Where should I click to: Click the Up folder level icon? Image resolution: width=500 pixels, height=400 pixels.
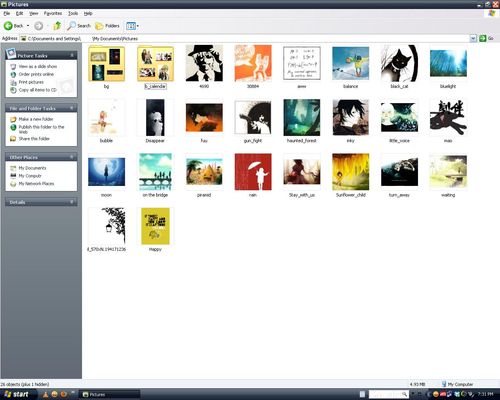pos(57,26)
